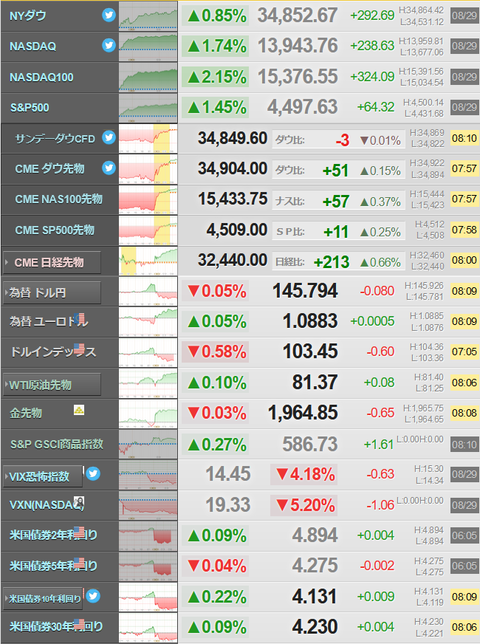Click the US flag on 米国債券30年利回り
The width and height of the screenshot is (480, 644).
click(79, 624)
